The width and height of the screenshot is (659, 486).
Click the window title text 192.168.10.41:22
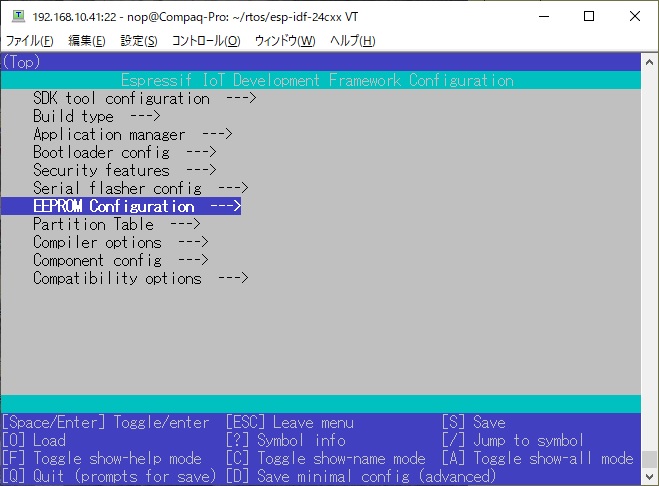(x=74, y=17)
